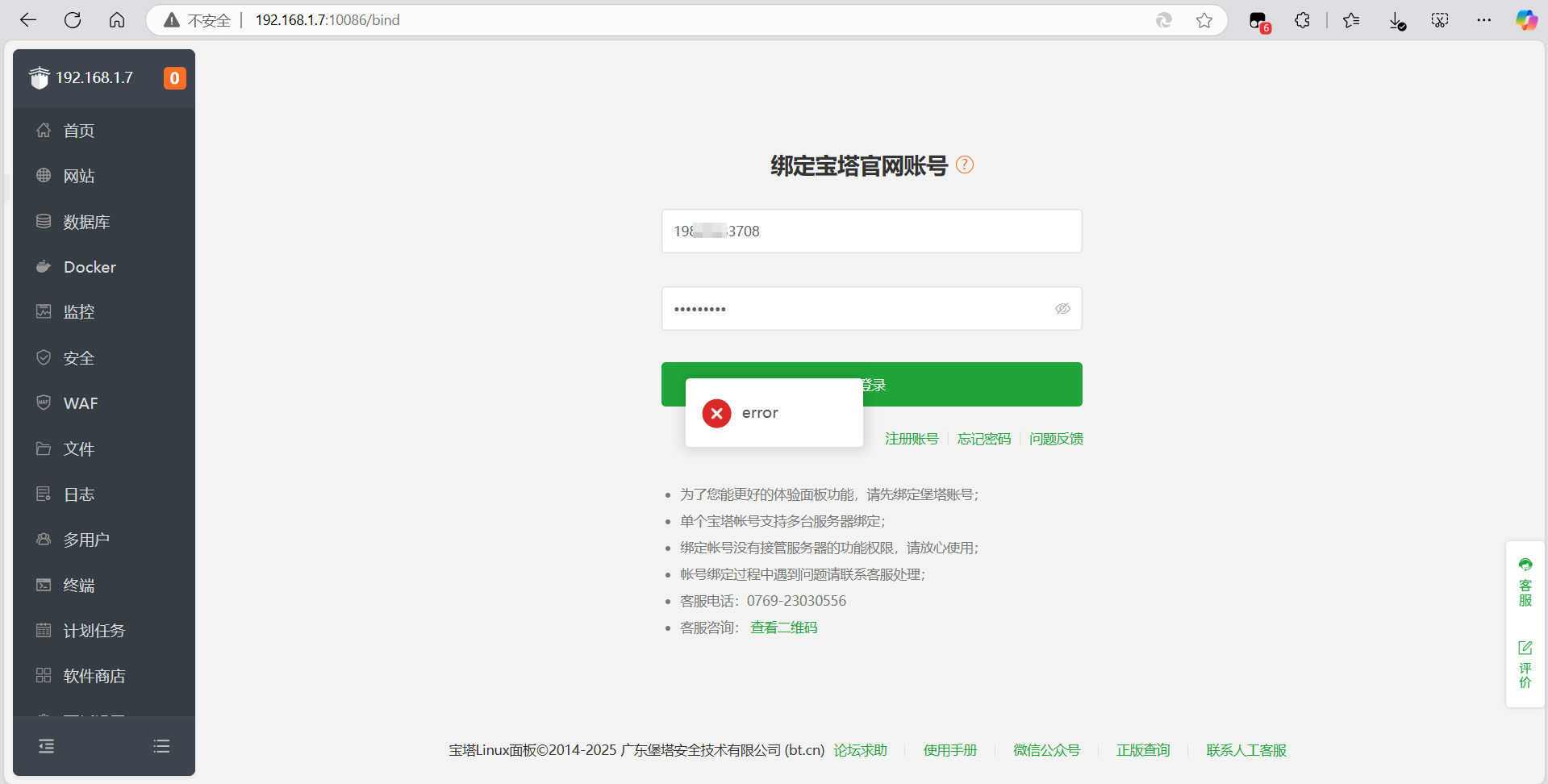Click the browser screenshot tool icon
Screen dimensions: 1548x784
tap(1440, 20)
